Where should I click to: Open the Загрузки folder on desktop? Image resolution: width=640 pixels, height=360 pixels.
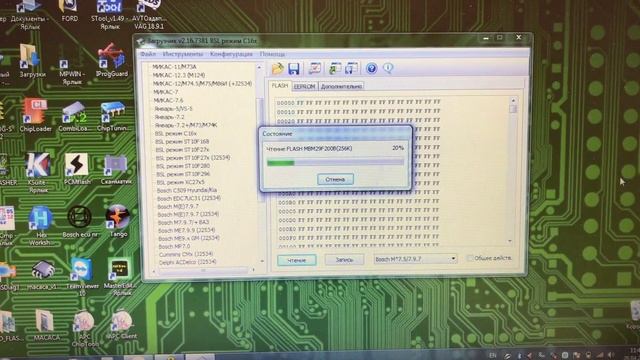point(32,60)
